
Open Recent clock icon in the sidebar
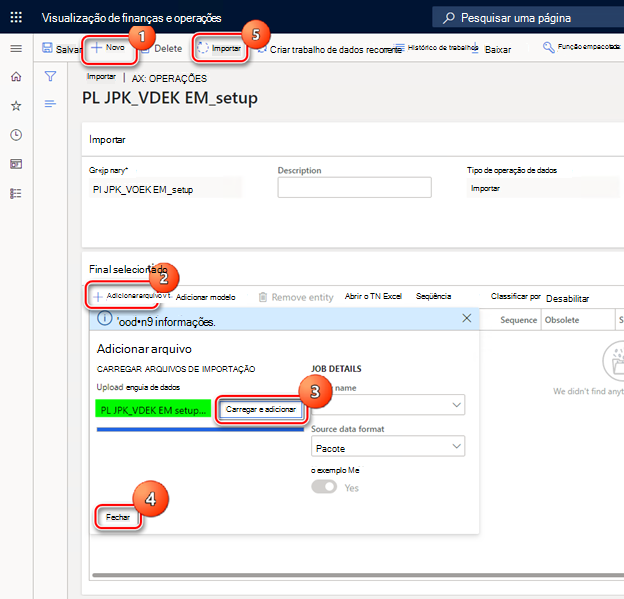point(16,135)
